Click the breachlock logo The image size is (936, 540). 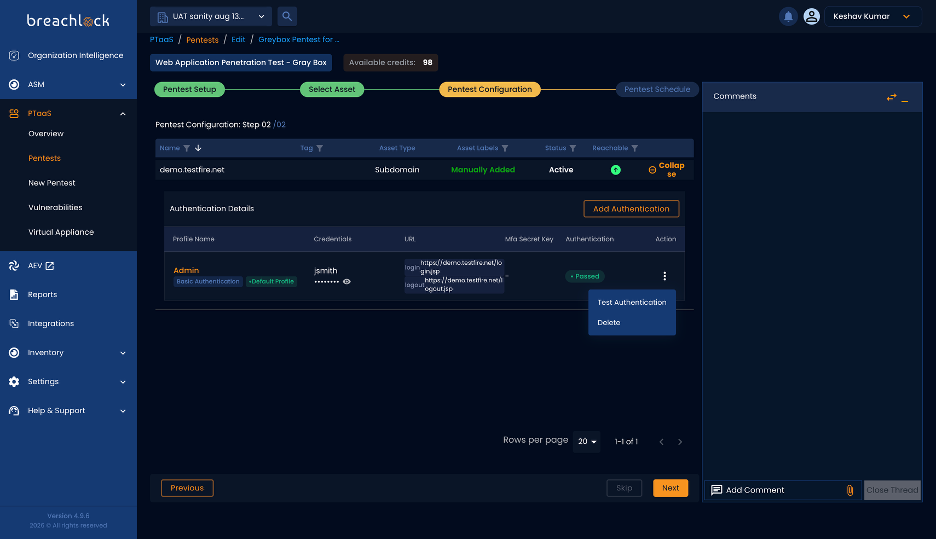click(x=68, y=21)
